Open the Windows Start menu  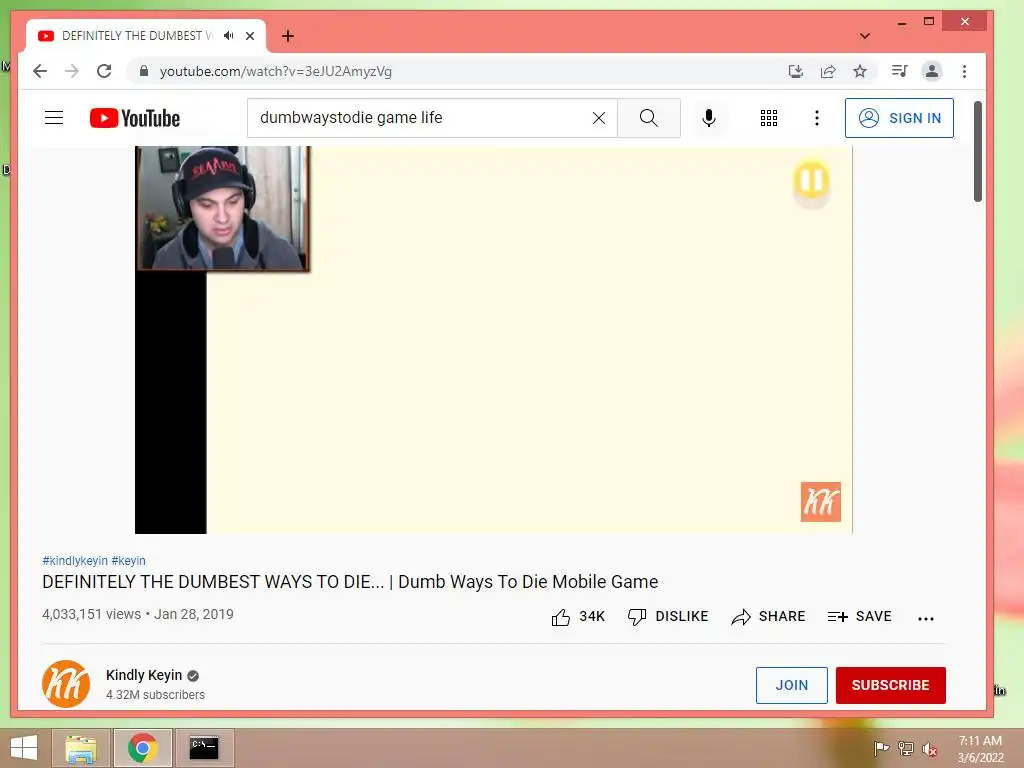coord(24,748)
